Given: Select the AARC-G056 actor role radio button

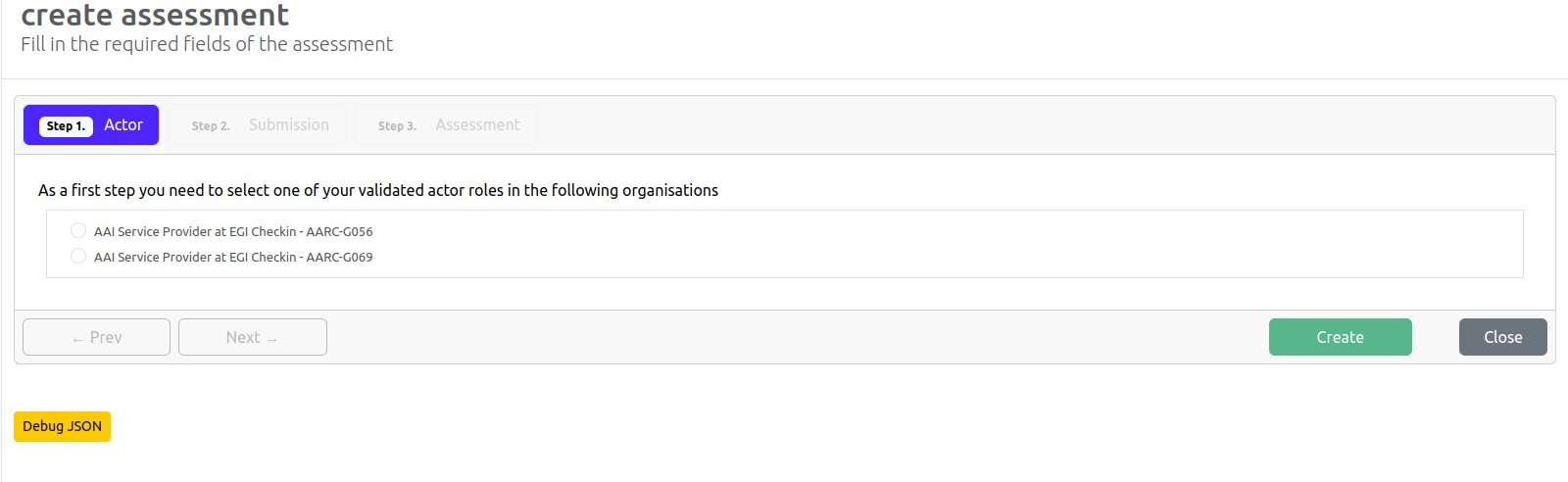Looking at the screenshot, I should pos(78,230).
